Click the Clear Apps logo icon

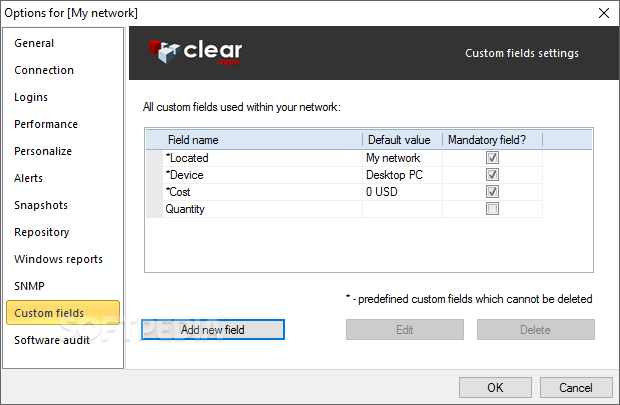[x=164, y=52]
